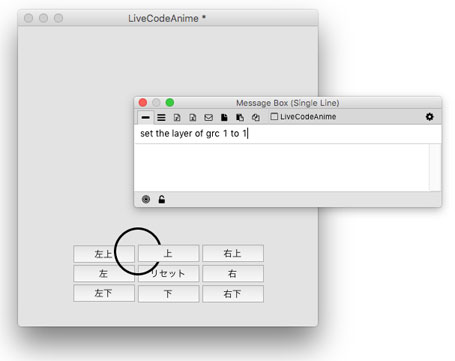Click the 左下 button
Viewport: 455px width, 361px height.
[x=104, y=294]
